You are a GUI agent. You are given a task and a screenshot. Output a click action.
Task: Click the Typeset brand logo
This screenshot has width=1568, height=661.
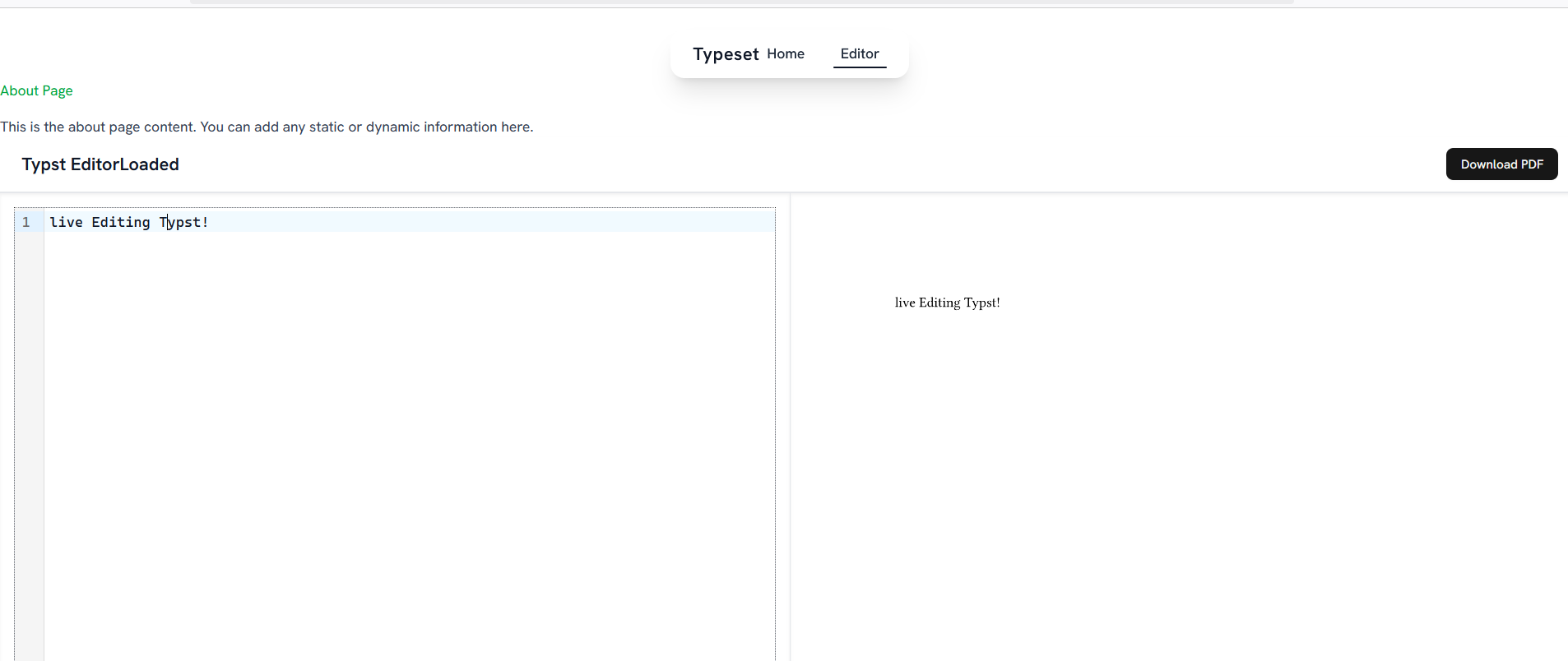(725, 54)
